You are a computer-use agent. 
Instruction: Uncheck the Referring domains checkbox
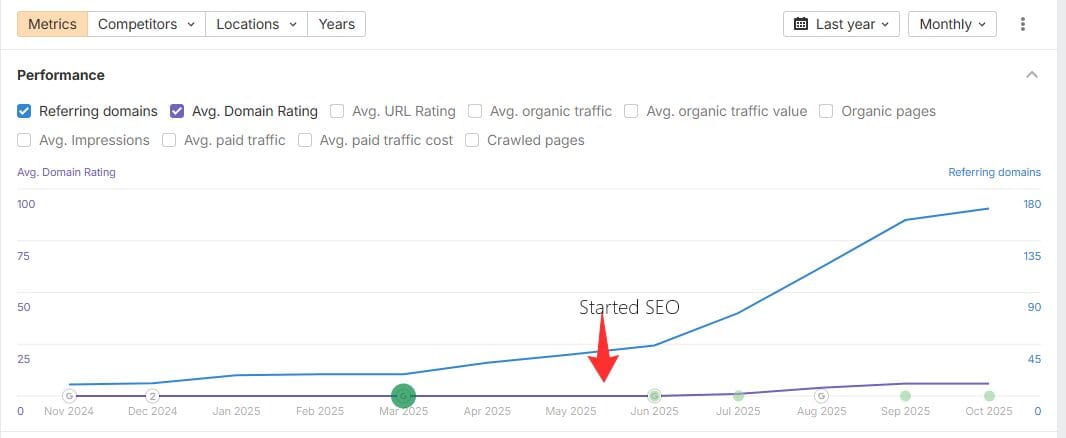tap(25, 111)
